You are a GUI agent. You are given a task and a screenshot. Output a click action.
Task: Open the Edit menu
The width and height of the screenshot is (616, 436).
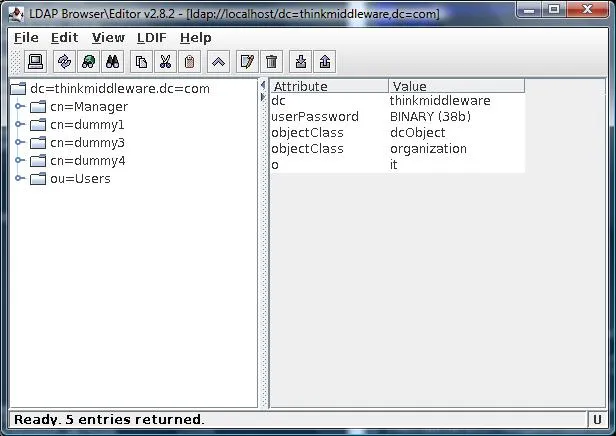[64, 38]
